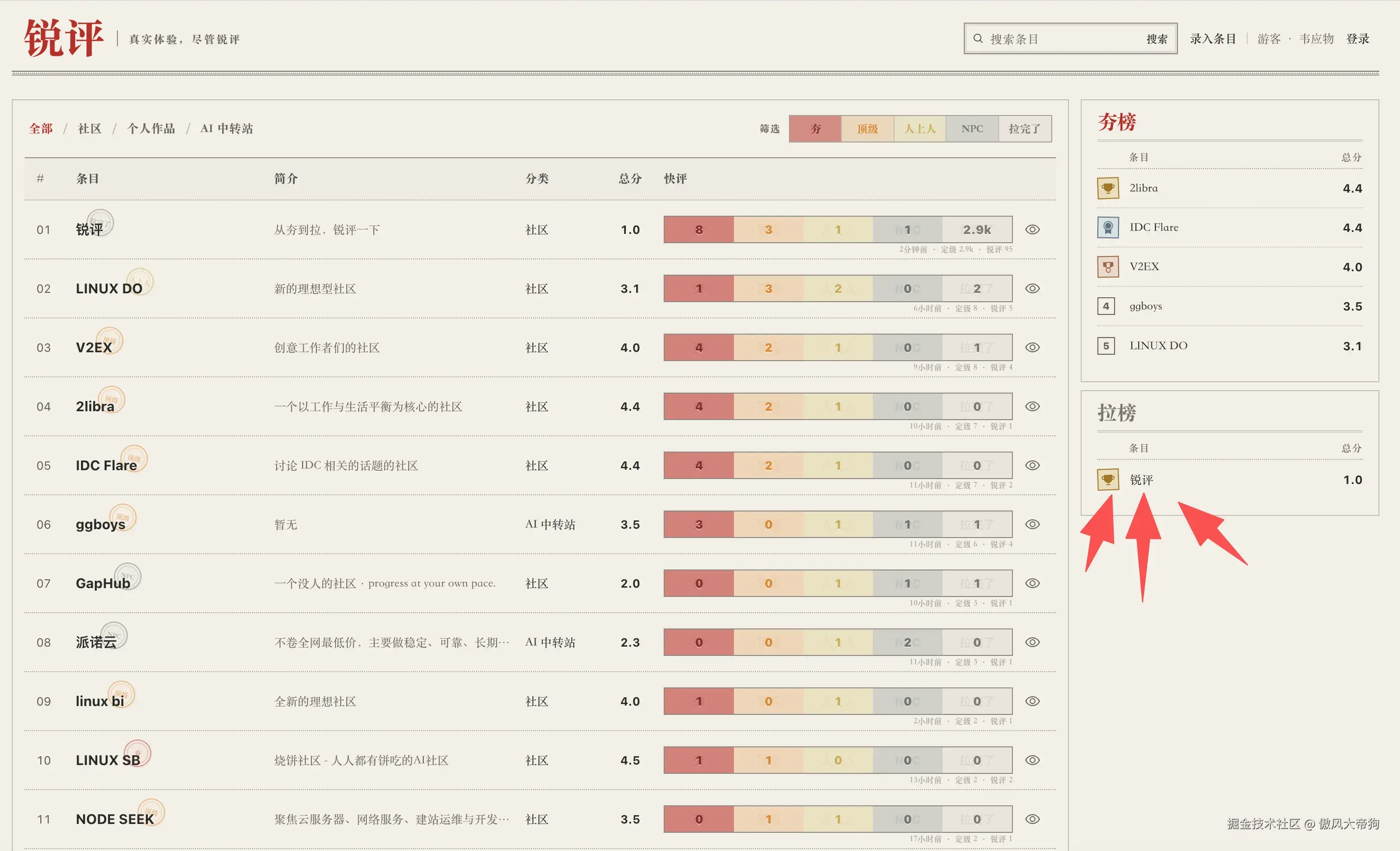Open the linux bi entry title
The height and width of the screenshot is (851, 1400).
(x=100, y=702)
